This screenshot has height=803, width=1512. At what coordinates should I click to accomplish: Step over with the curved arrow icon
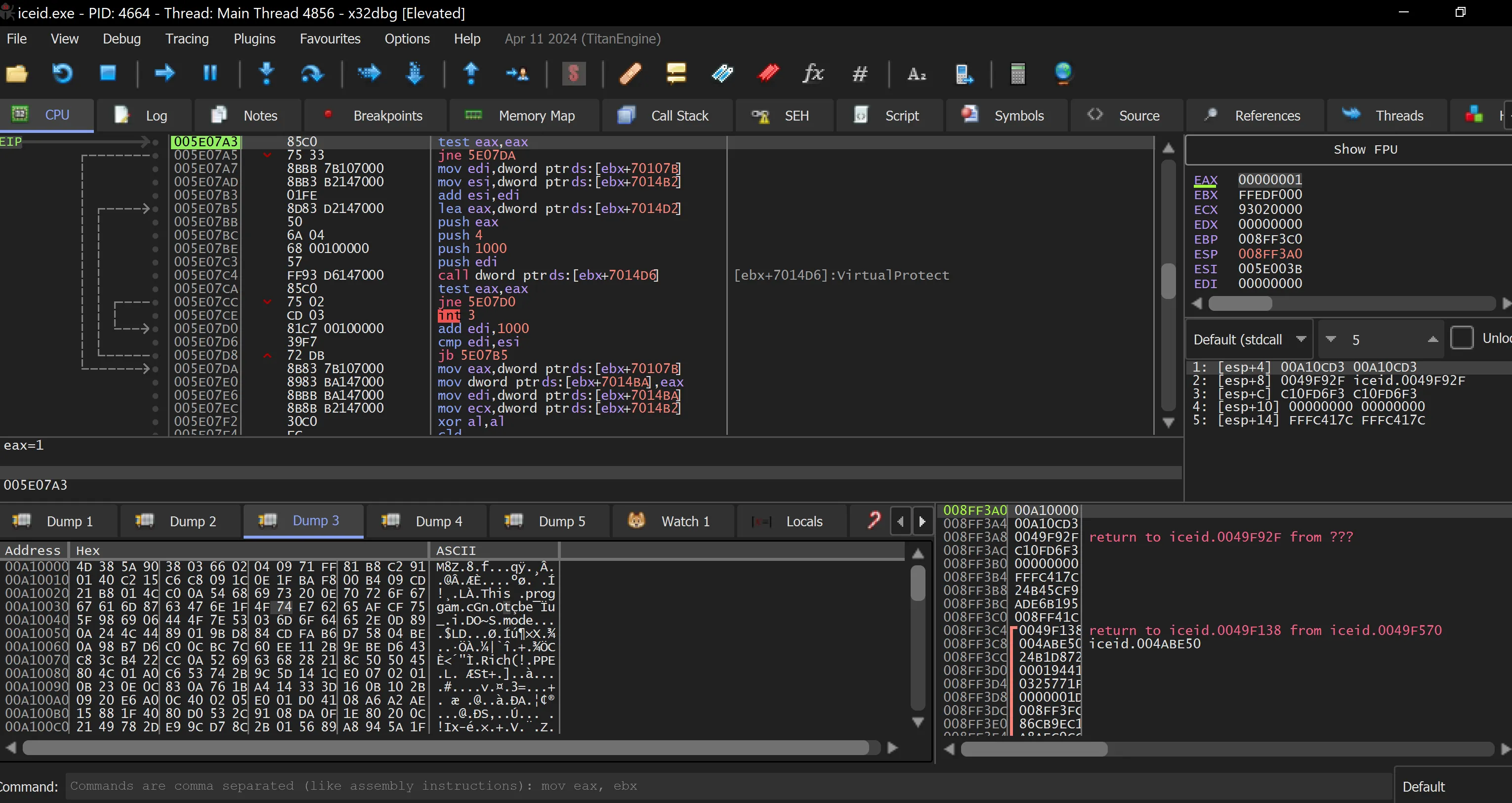click(312, 73)
